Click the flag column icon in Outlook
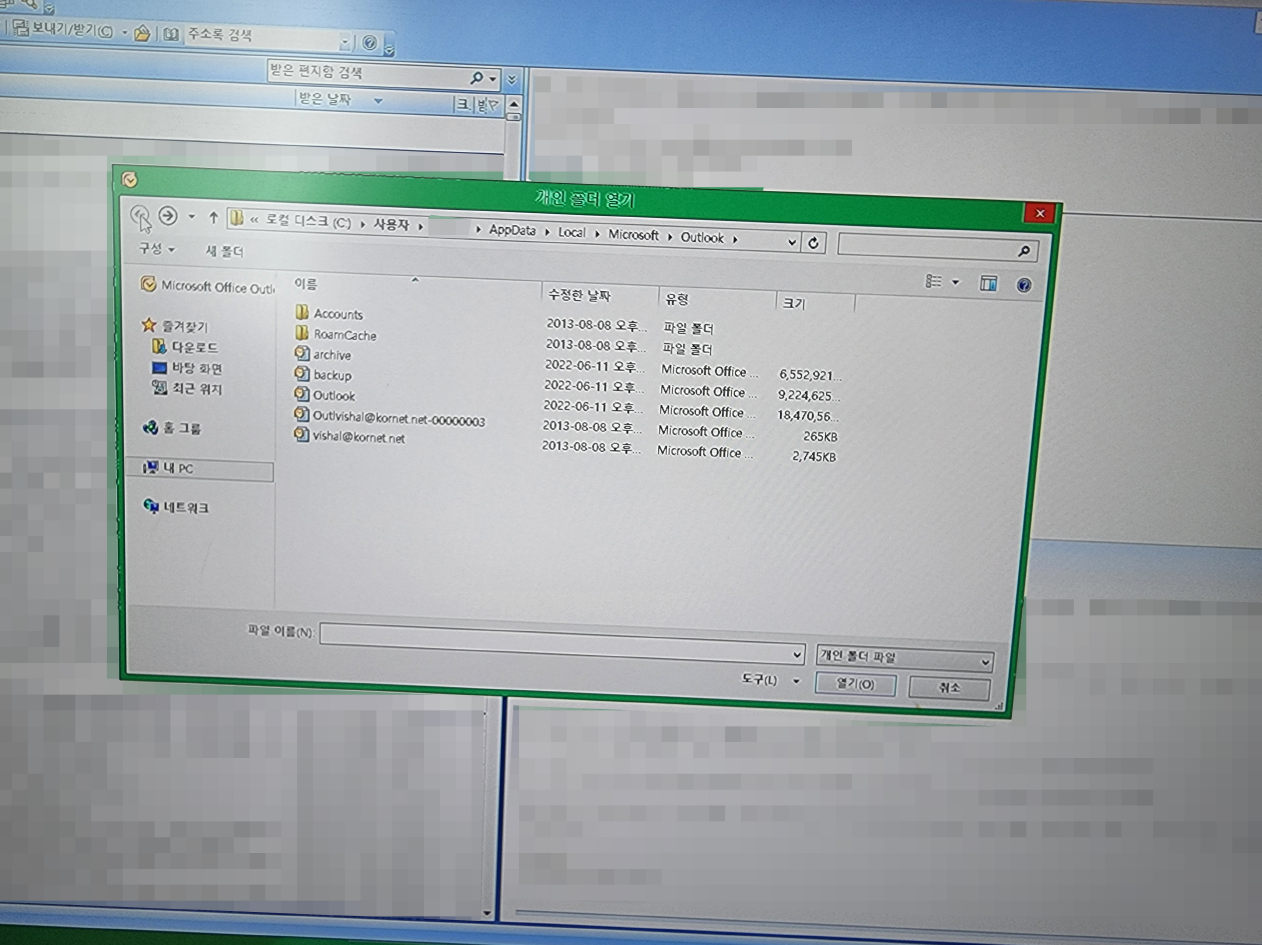Screen dimensions: 1262x945 [494, 104]
